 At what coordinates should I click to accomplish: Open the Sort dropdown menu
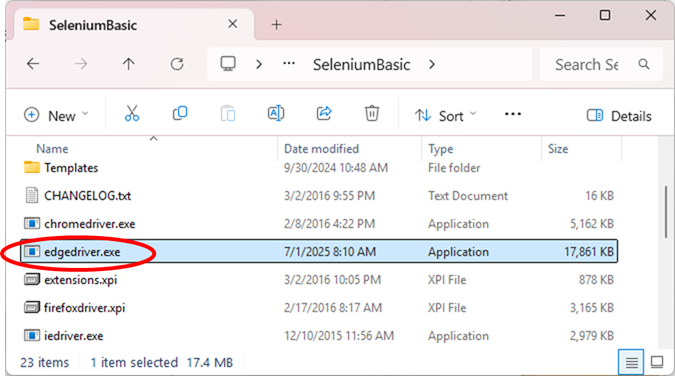click(x=446, y=115)
